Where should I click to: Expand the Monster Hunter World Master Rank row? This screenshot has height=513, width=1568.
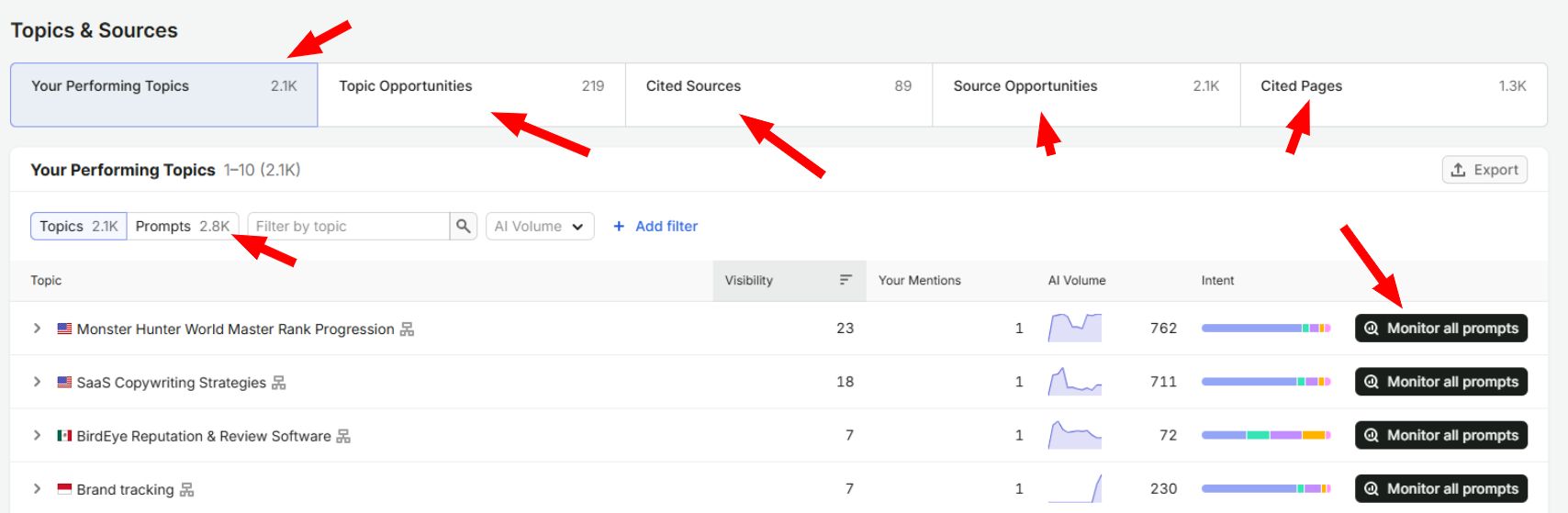pos(38,329)
